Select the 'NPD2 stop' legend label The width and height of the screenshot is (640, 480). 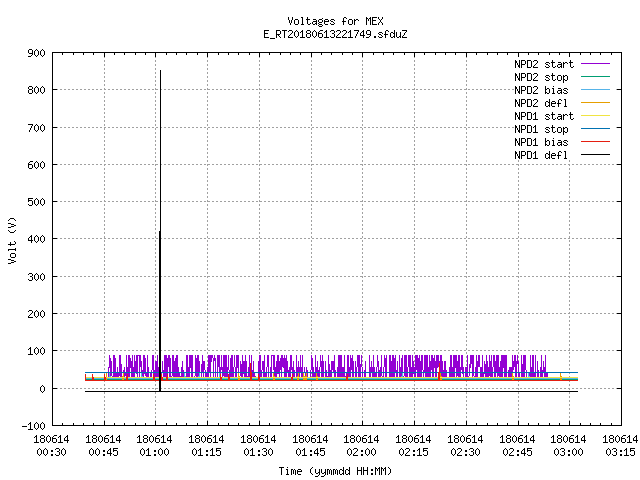(541, 77)
